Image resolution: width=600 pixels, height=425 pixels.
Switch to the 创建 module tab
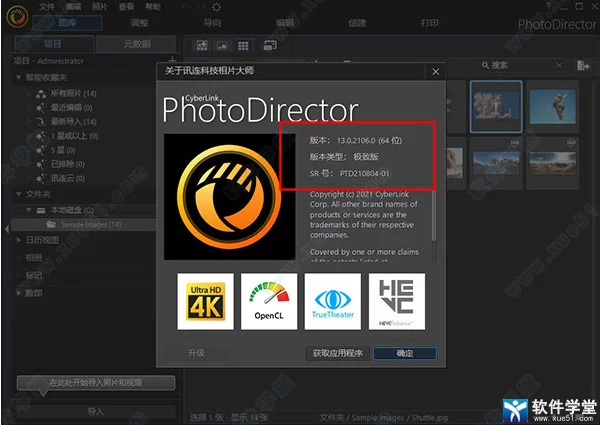click(357, 23)
